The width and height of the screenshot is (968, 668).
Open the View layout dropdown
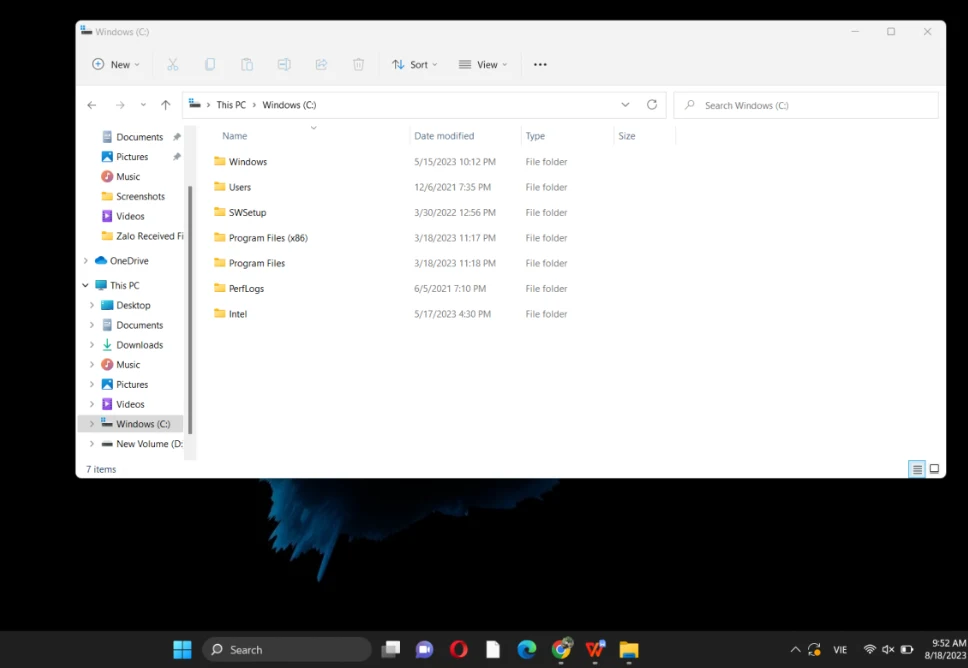(483, 64)
